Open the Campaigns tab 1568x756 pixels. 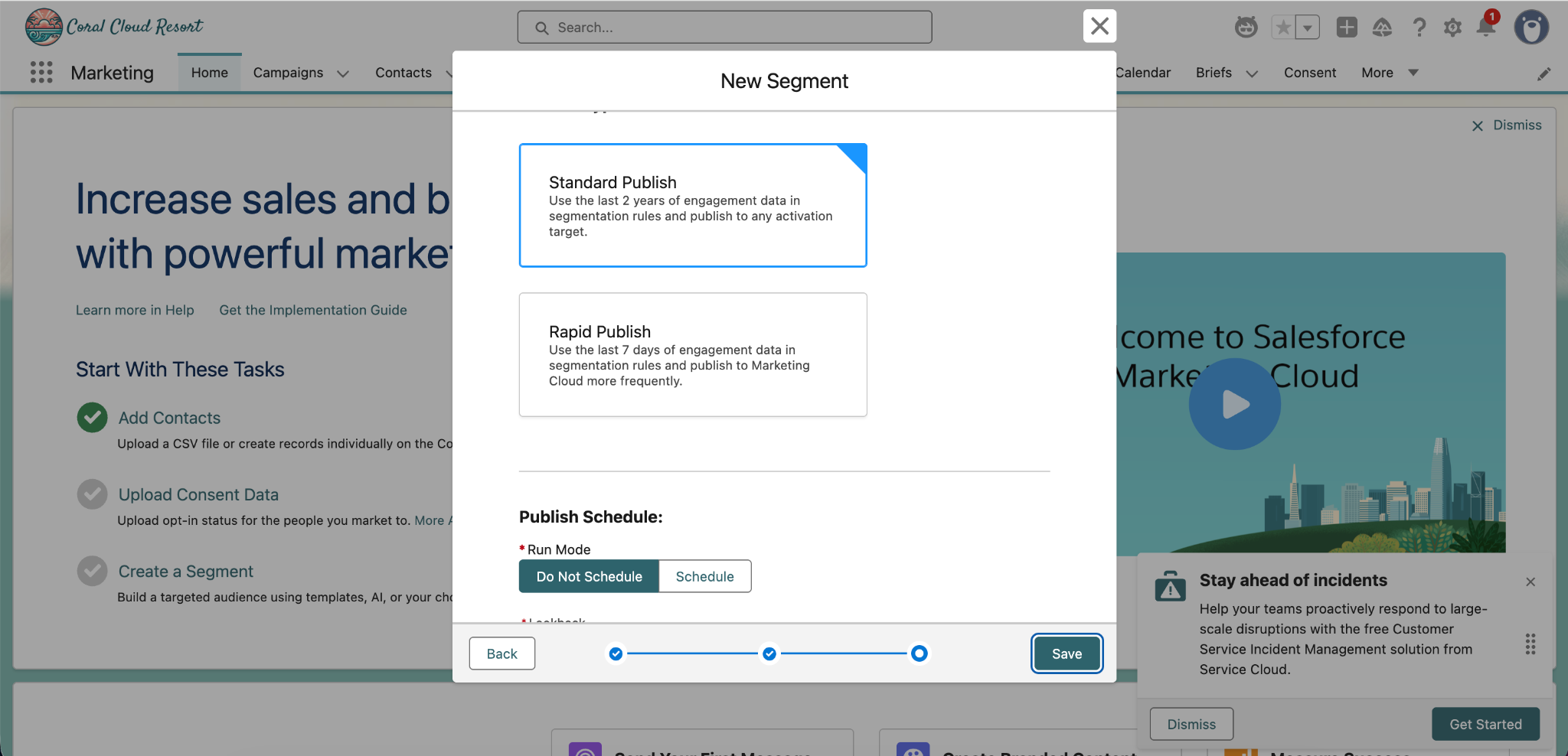(x=288, y=73)
